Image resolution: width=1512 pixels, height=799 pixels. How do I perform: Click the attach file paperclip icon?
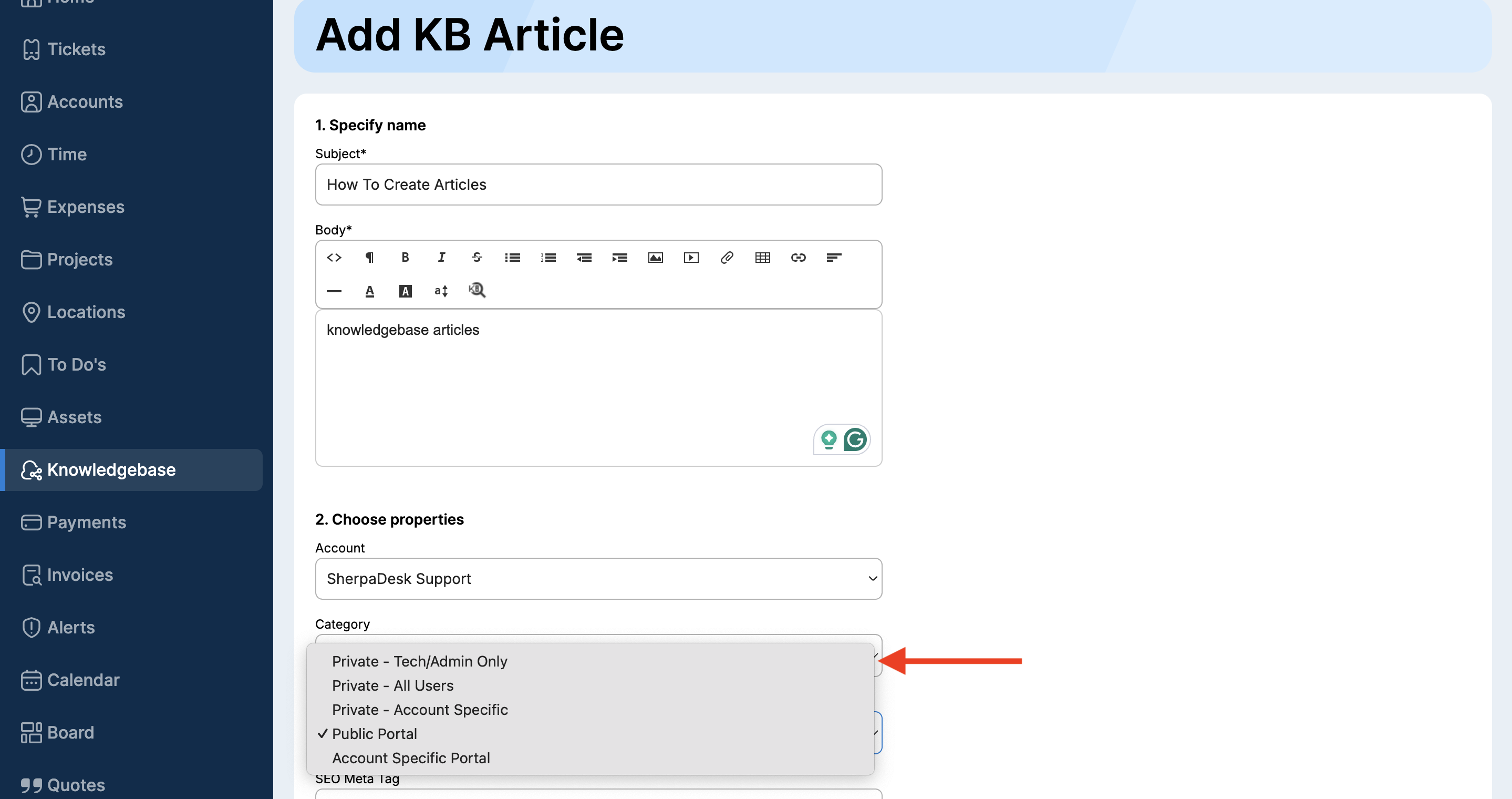[x=727, y=258]
